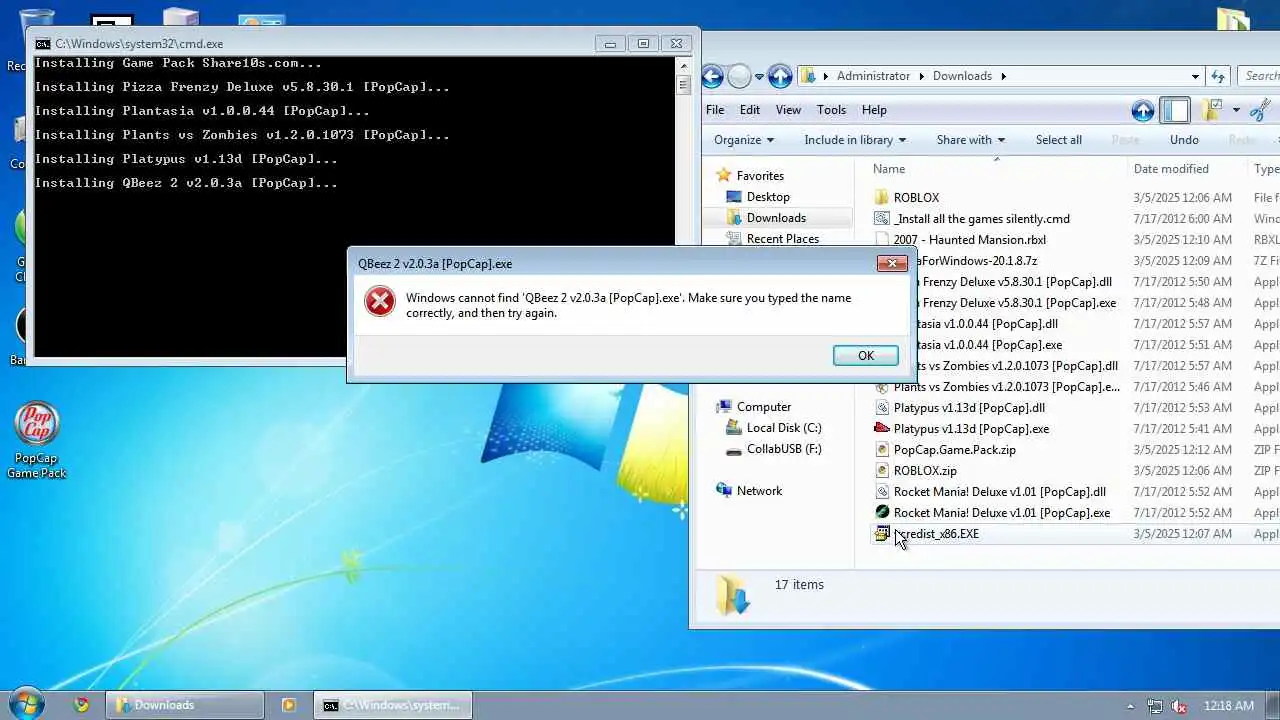Open the Help menu in Explorer
Screen dimensions: 1280x720
coord(874,110)
